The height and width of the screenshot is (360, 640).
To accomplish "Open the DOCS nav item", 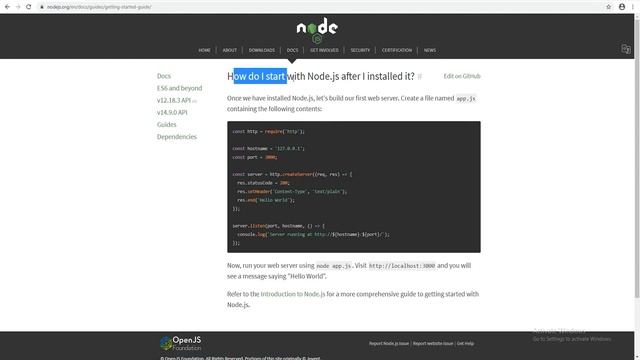I will click(x=292, y=50).
